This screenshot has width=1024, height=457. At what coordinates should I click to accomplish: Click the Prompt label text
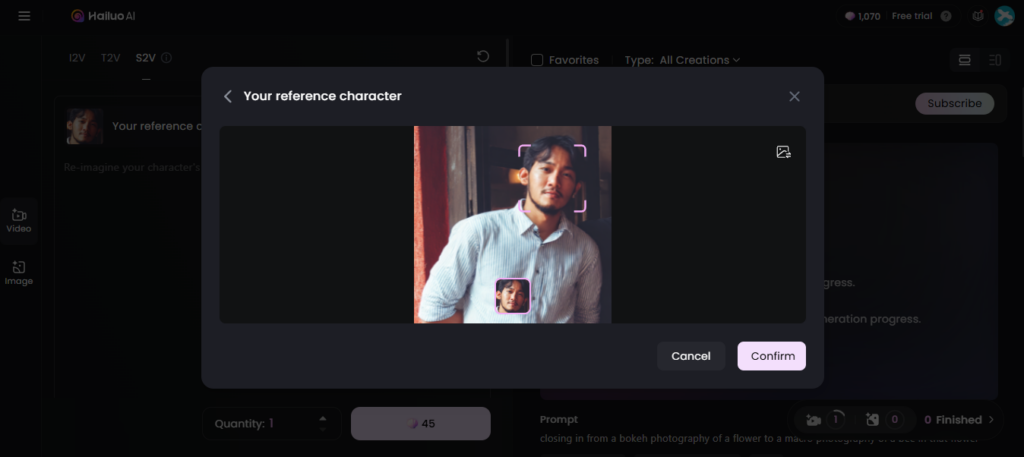[x=559, y=419]
